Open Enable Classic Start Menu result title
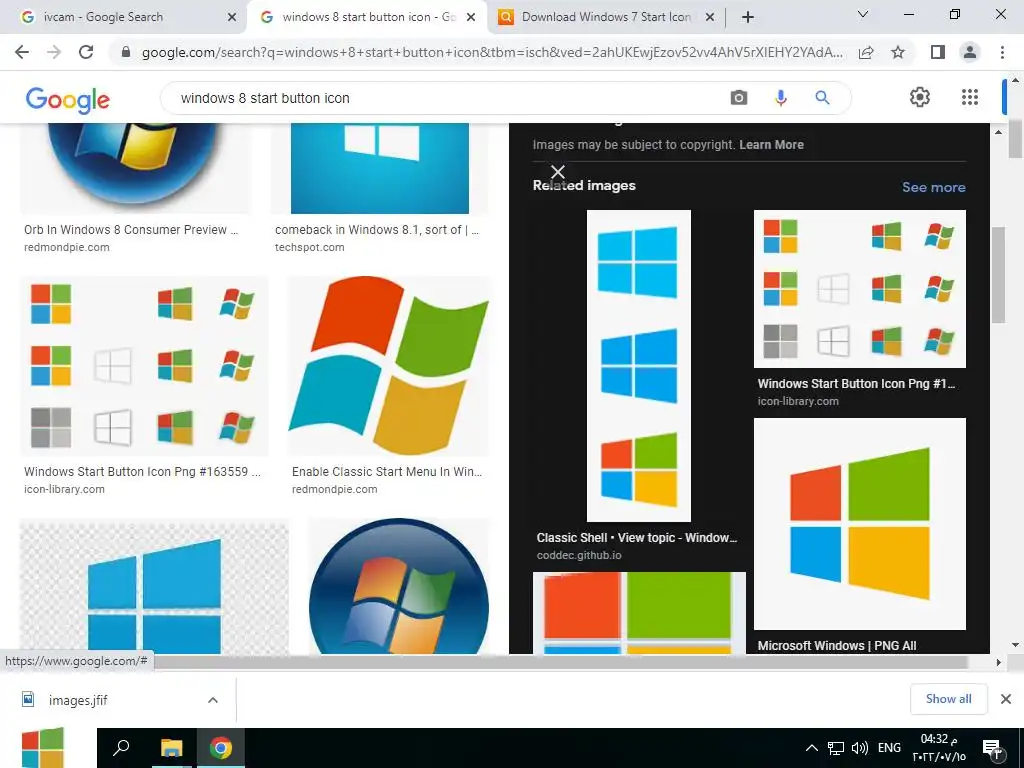Screen dimensions: 1024x768 387,472
